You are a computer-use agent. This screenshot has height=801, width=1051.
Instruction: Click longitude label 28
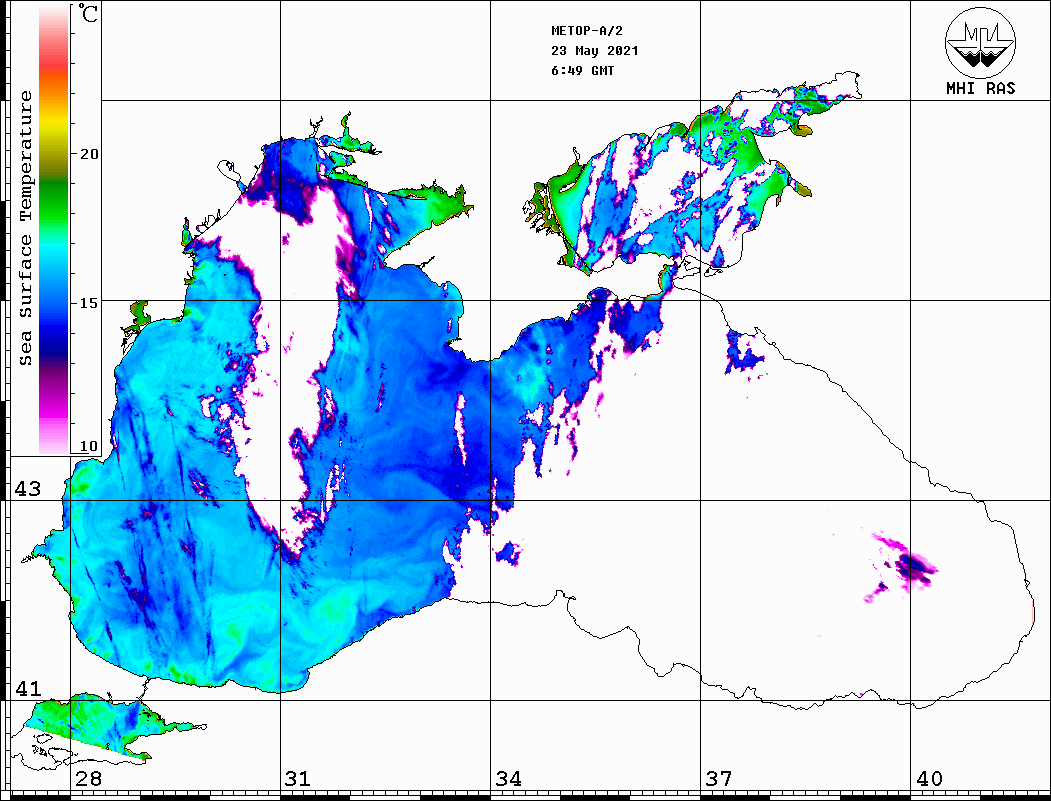click(x=88, y=779)
